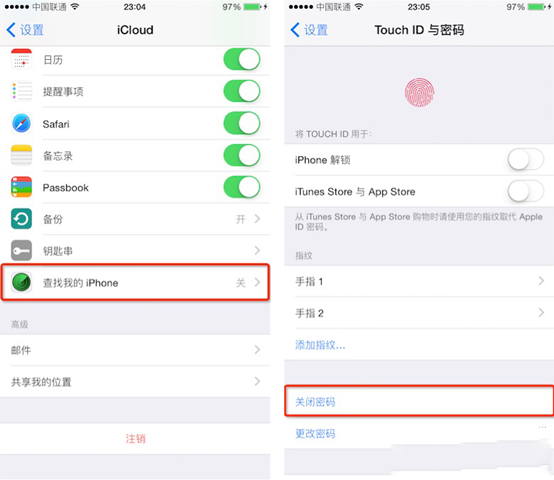Tap the red 注销 sign-out button
Image resolution: width=554 pixels, height=480 pixels.
pyautogui.click(x=135, y=439)
